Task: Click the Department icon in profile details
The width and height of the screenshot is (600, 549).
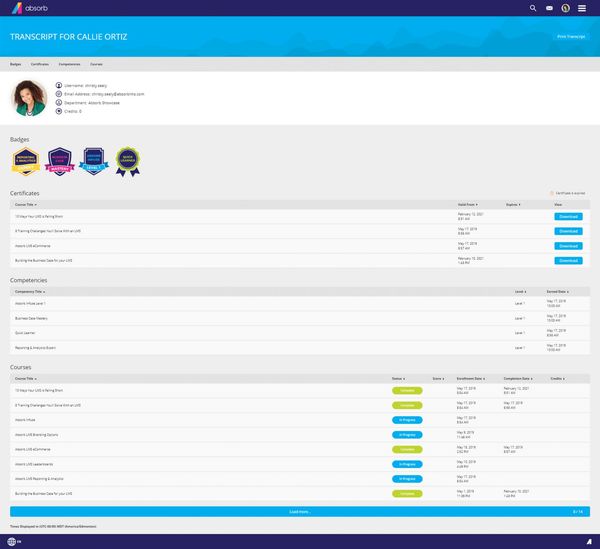Action: click(x=59, y=103)
